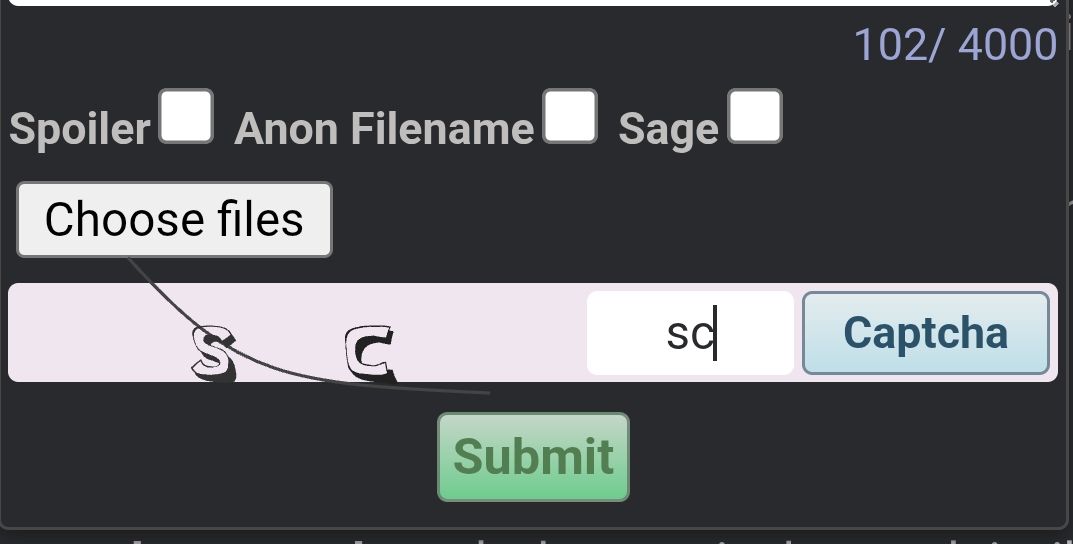Grab the message box resize handle
The image size is (1073, 544).
pyautogui.click(x=1053, y=3)
